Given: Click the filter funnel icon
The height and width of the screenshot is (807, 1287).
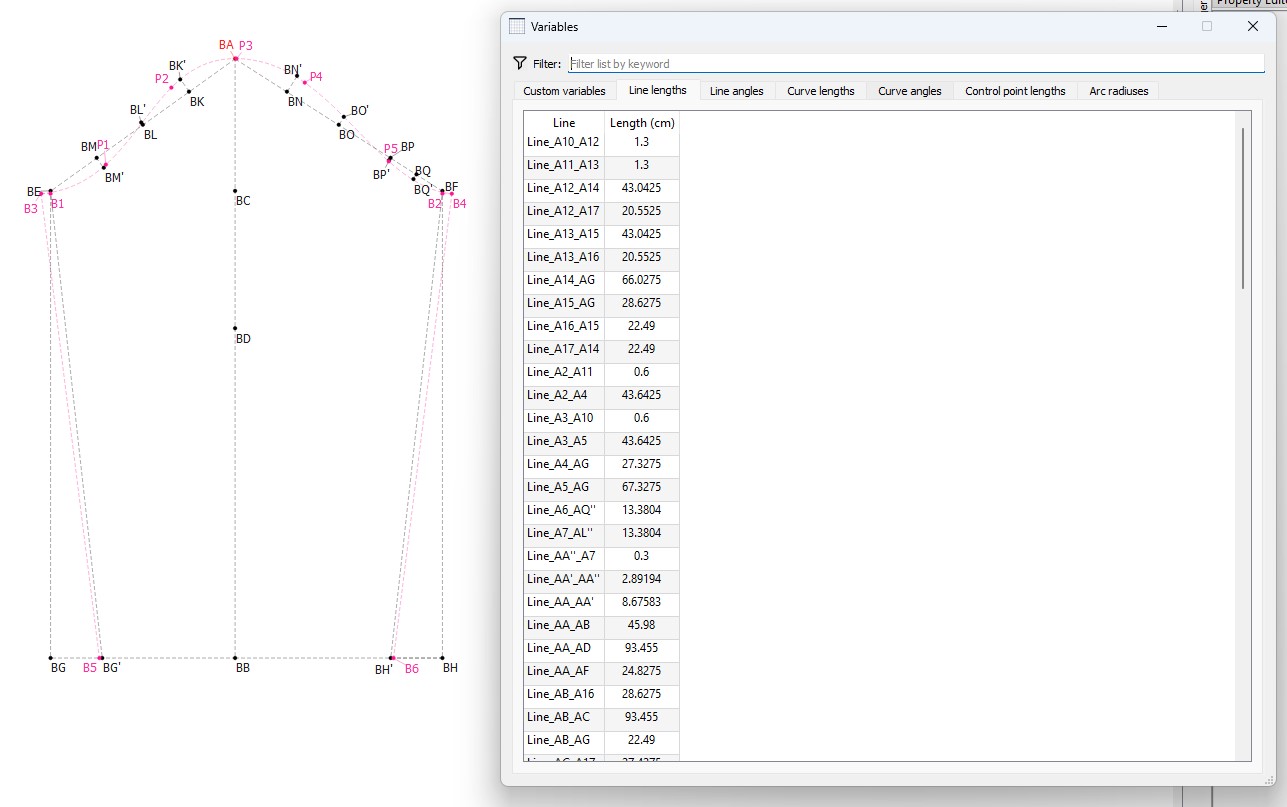Looking at the screenshot, I should 519,63.
